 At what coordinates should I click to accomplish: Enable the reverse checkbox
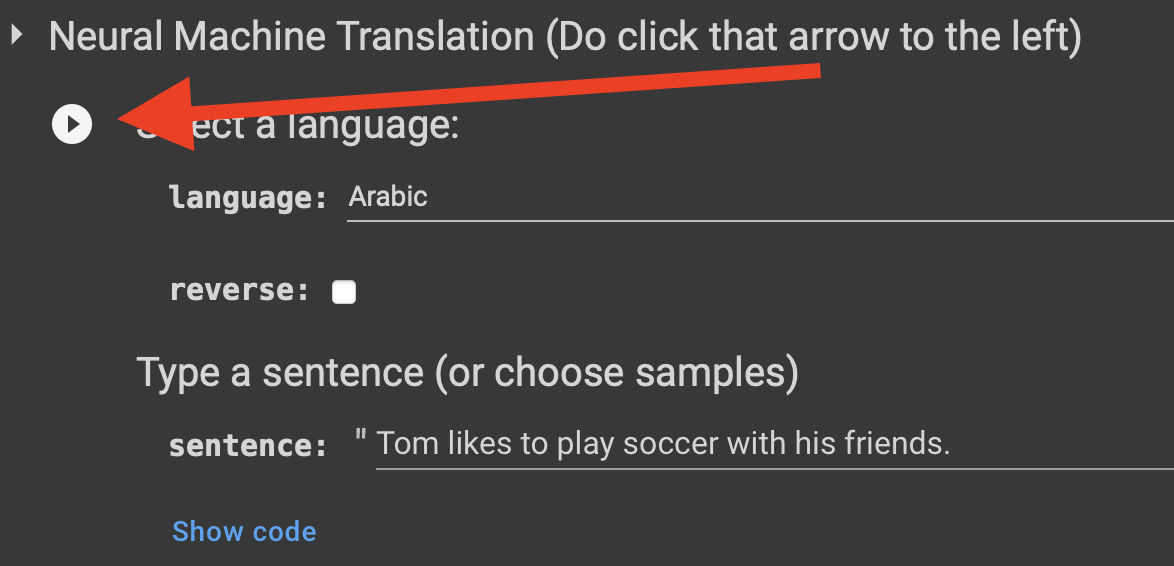coord(344,292)
